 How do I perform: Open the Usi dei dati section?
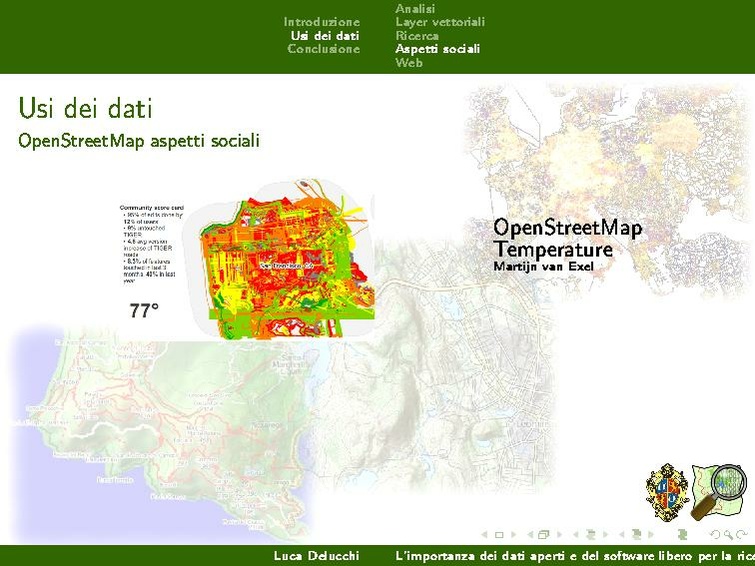[x=325, y=36]
